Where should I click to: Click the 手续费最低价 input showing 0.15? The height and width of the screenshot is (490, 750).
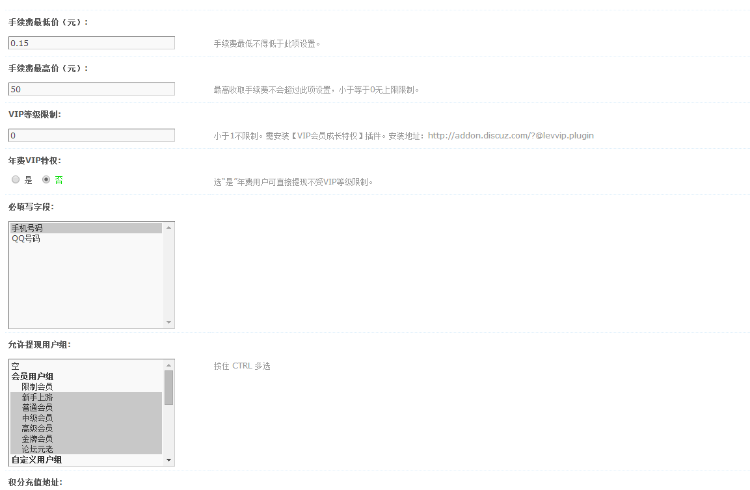point(91,43)
